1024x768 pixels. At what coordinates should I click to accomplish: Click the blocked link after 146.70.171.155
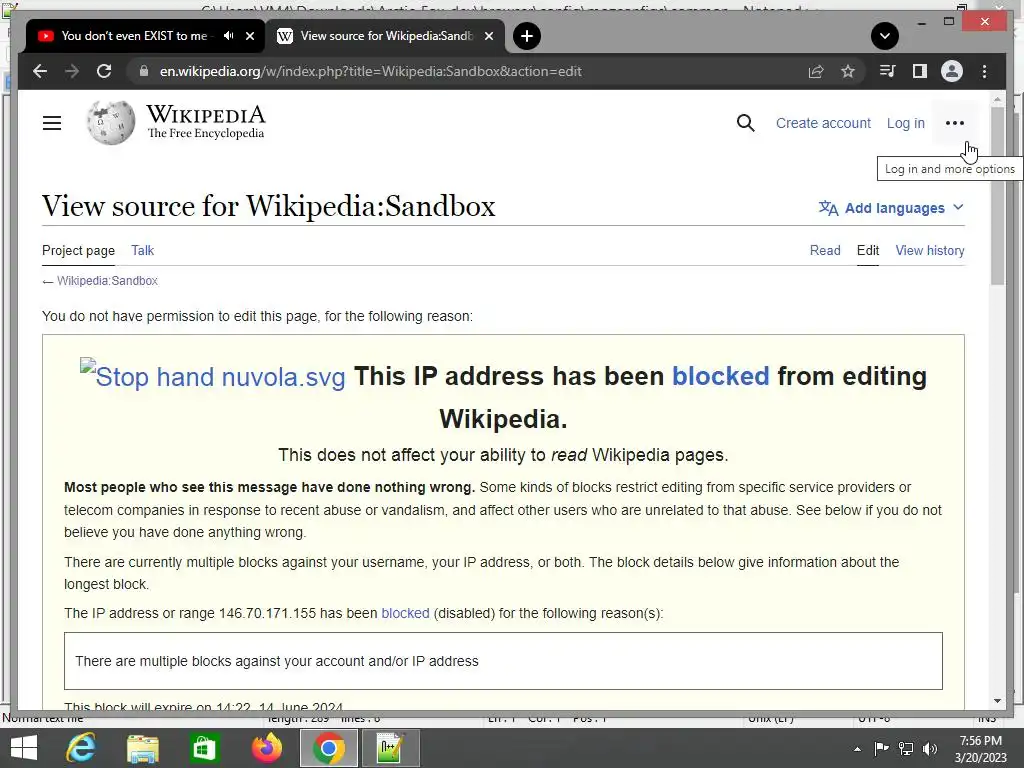tap(405, 613)
